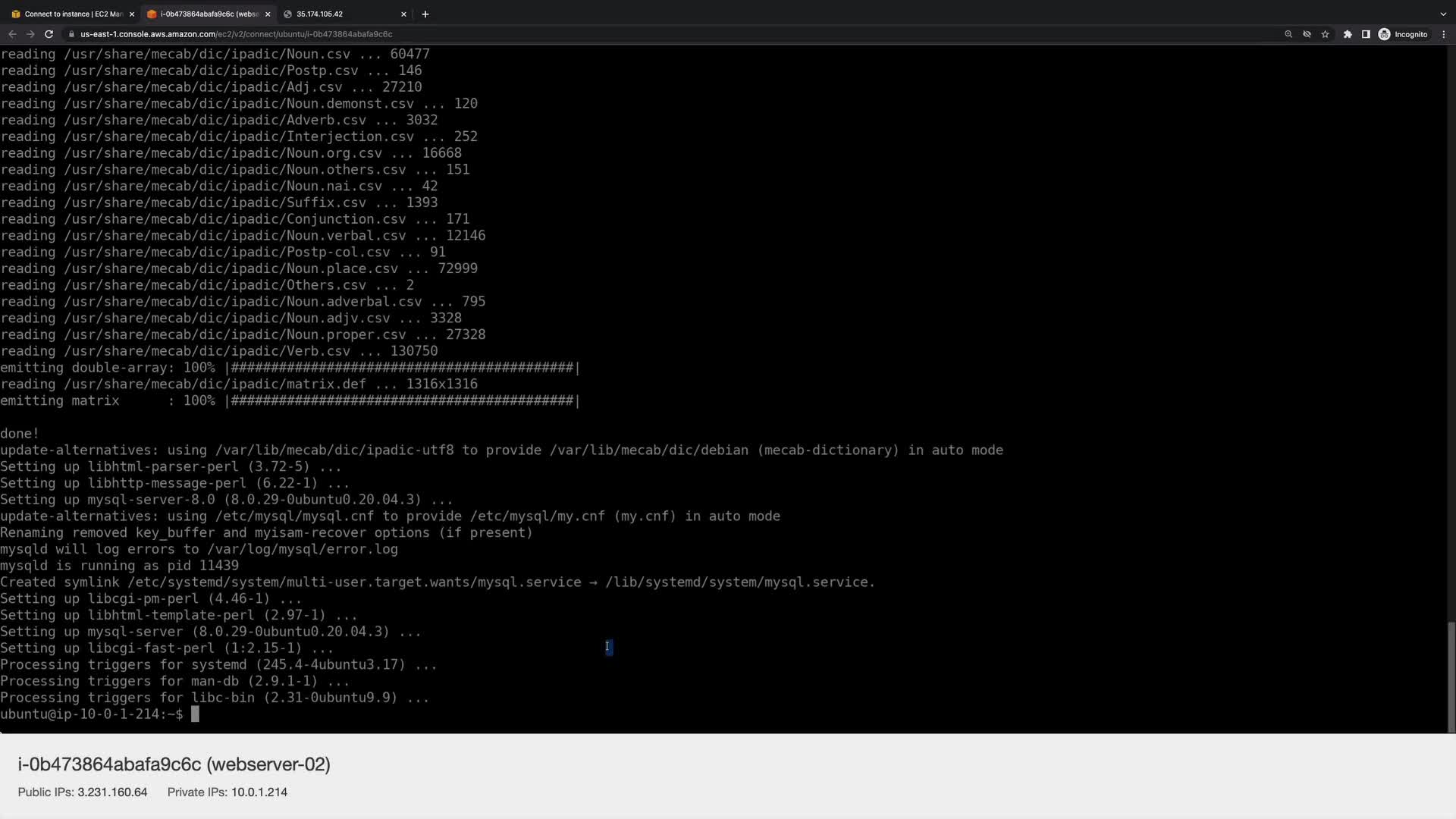Image resolution: width=1456 pixels, height=819 pixels.
Task: Click the lock site info icon
Action: (x=71, y=34)
